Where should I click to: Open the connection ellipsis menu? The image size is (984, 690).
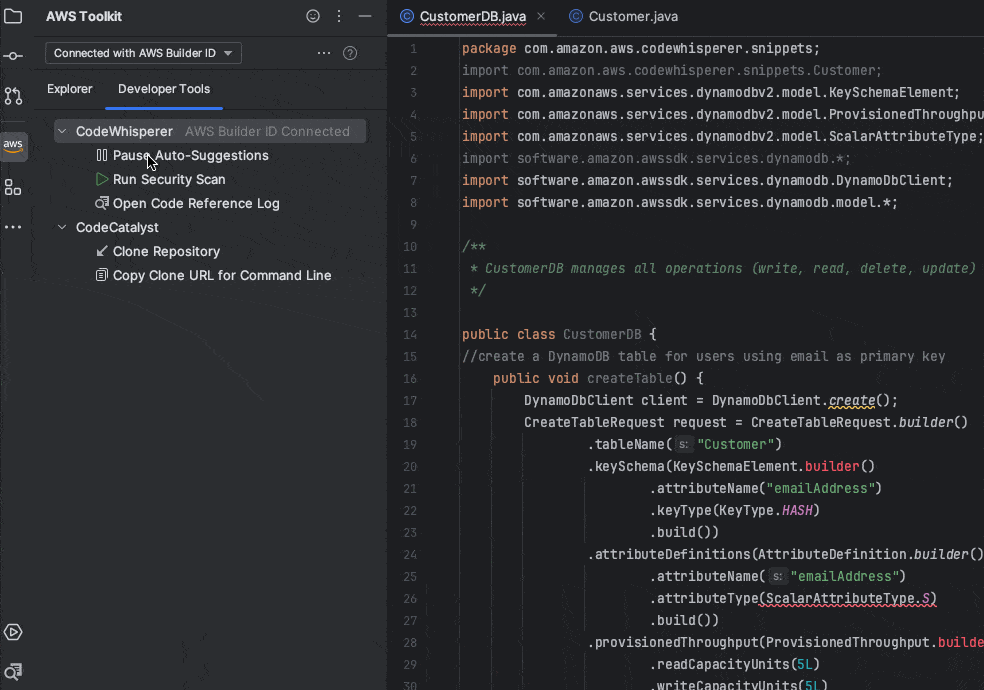tap(324, 53)
